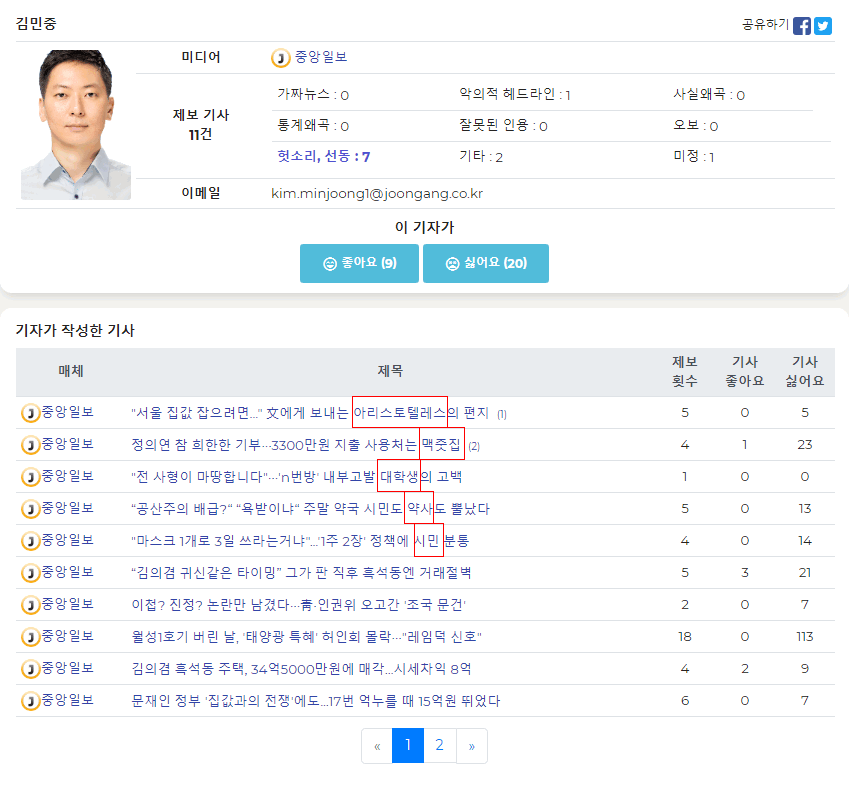Share the profile via the Twitter icon
Image resolution: width=849 pixels, height=790 pixels.
823,25
